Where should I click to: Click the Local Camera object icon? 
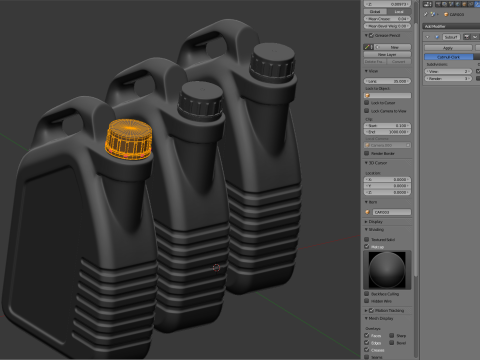[x=368, y=145]
